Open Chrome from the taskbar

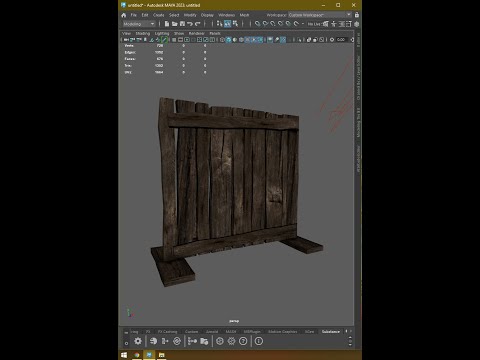pos(137,355)
